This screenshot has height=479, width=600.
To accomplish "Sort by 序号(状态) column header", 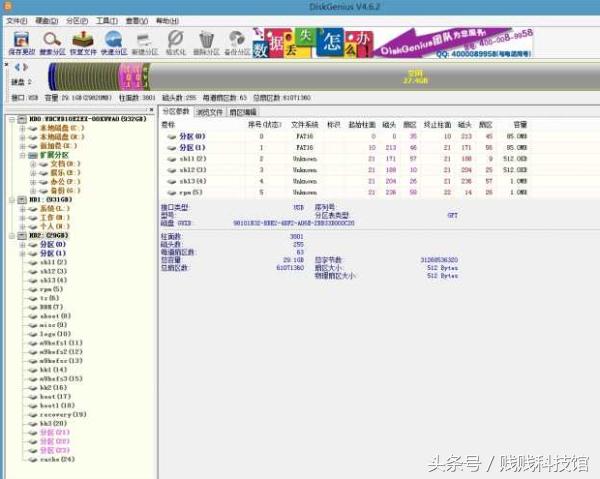I will (265, 125).
